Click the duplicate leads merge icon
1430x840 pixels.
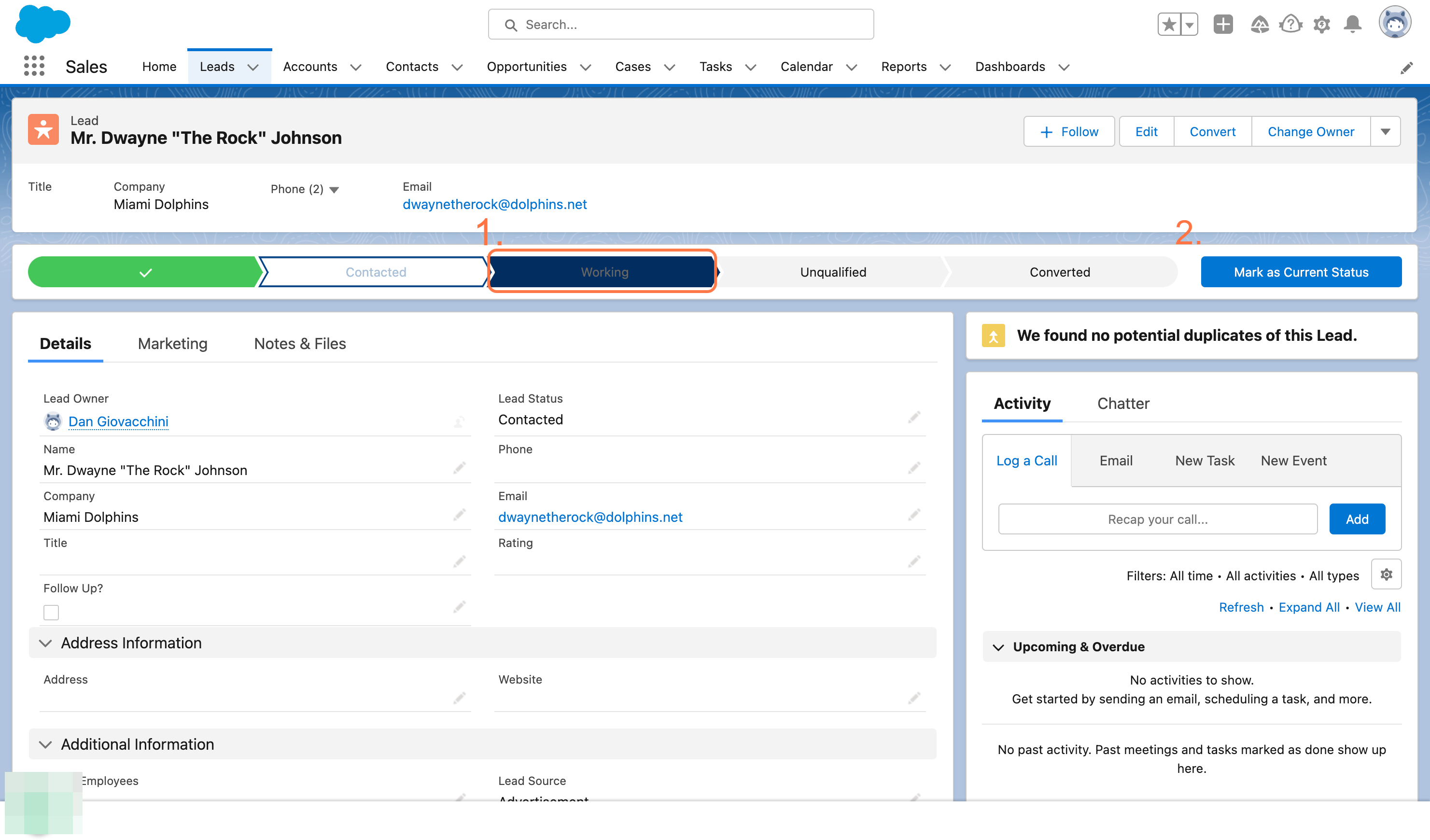pyautogui.click(x=994, y=336)
